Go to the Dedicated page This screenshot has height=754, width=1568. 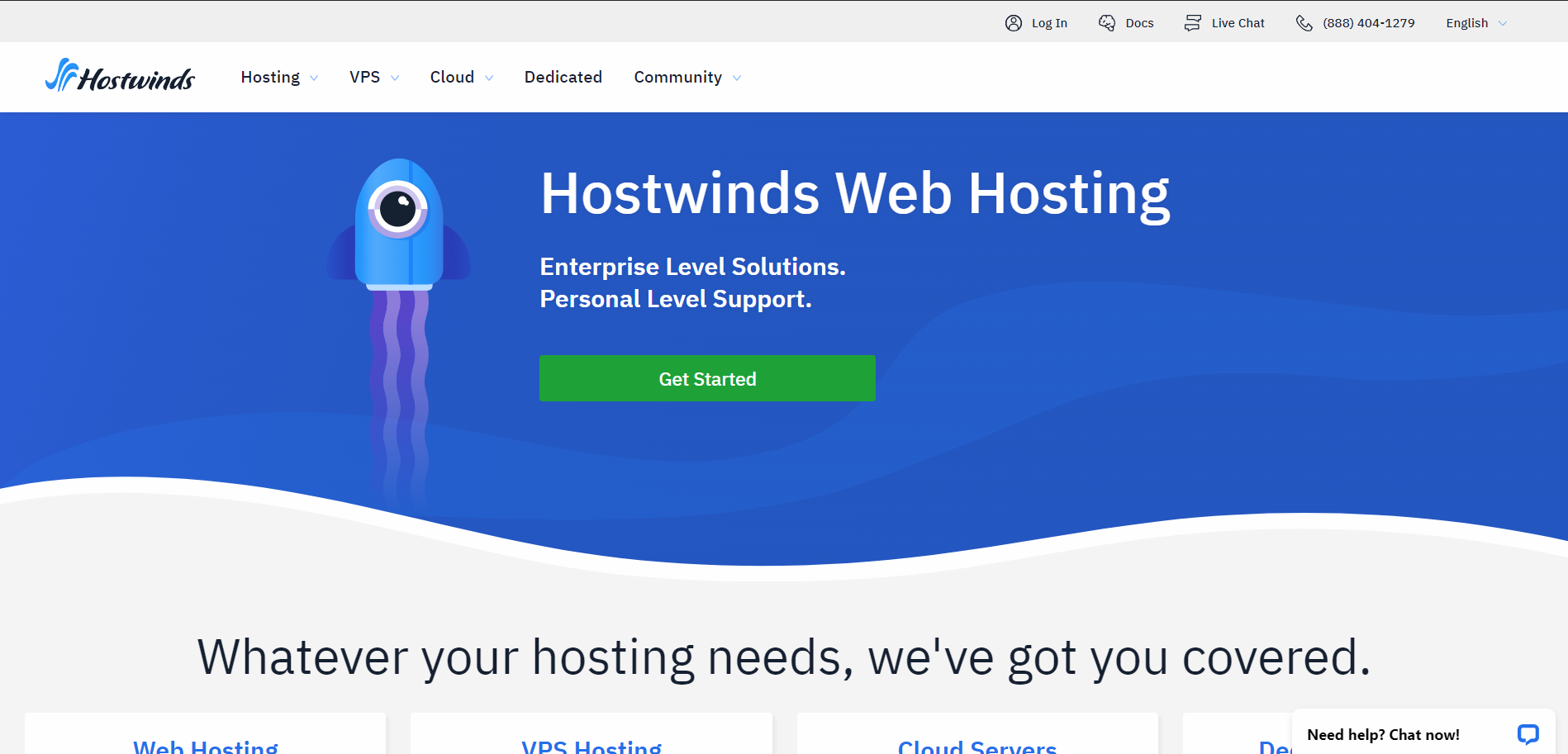pyautogui.click(x=563, y=77)
